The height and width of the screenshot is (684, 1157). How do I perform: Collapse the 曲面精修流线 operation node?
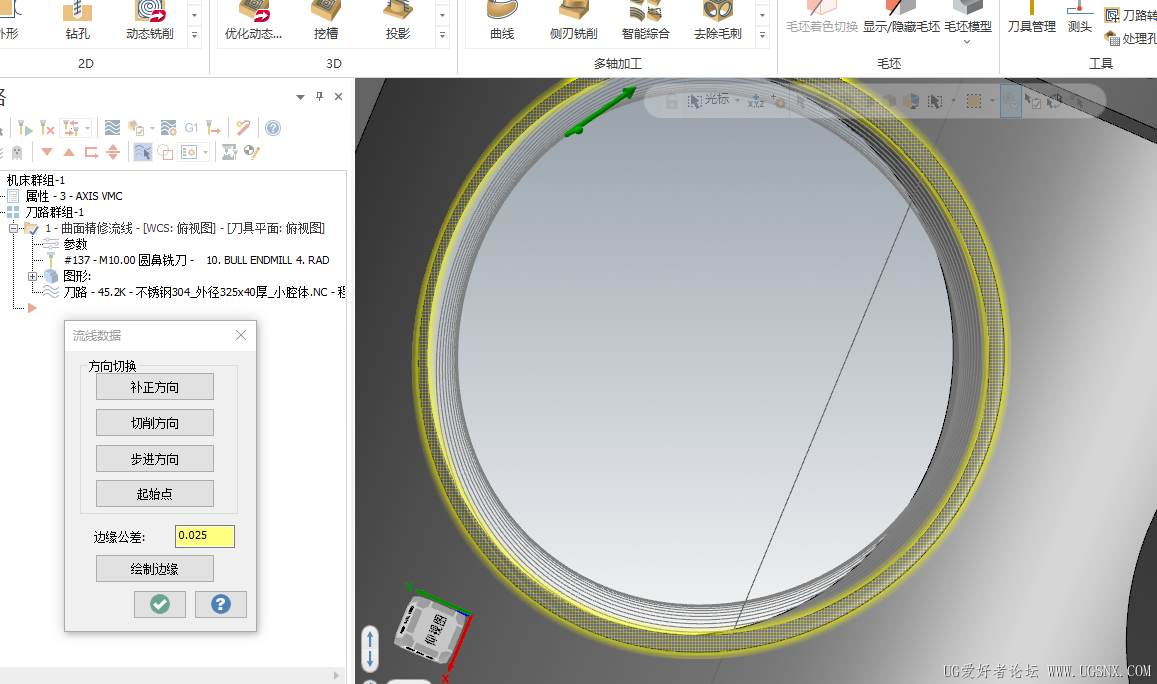point(15,228)
